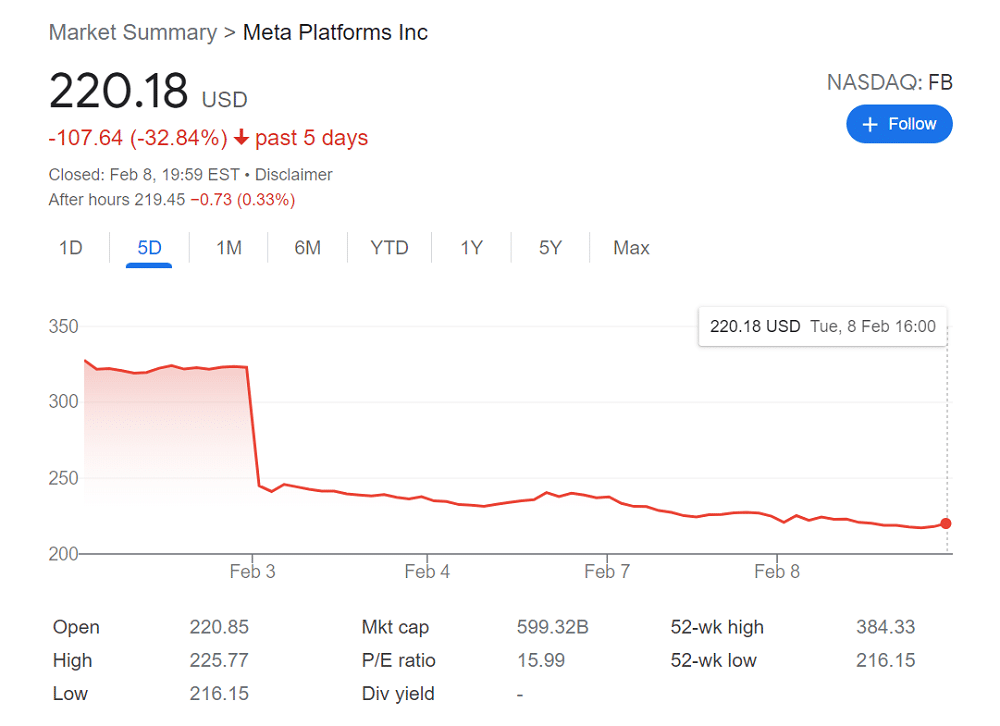Screen dimensions: 1000x726
Task: Switch to the 1M chart view
Action: pyautogui.click(x=228, y=247)
